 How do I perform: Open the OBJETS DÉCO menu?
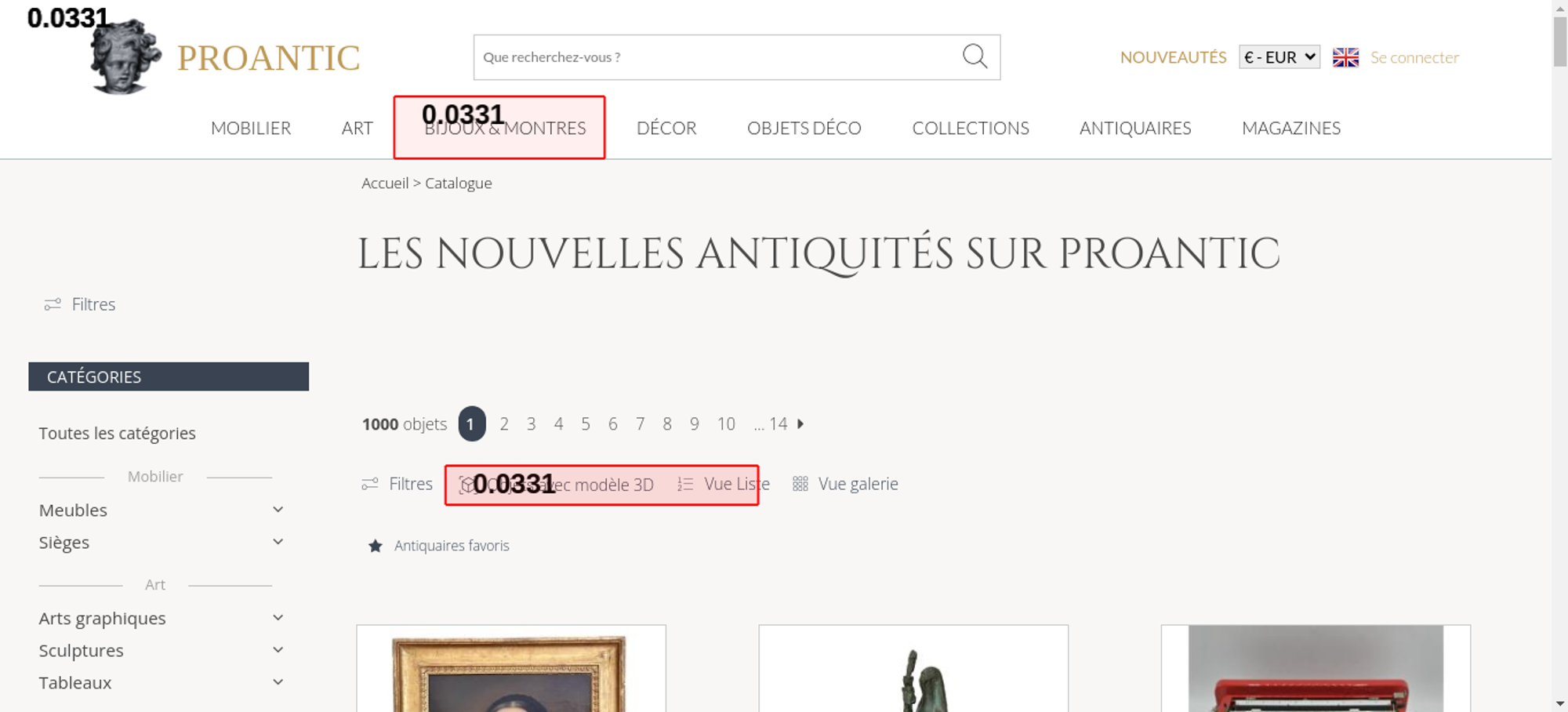tap(804, 128)
